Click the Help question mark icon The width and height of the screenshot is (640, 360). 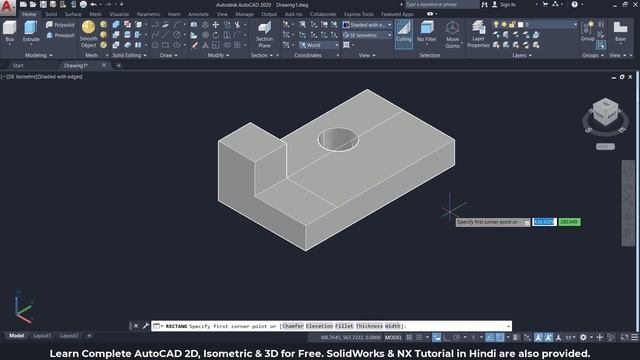point(574,4)
